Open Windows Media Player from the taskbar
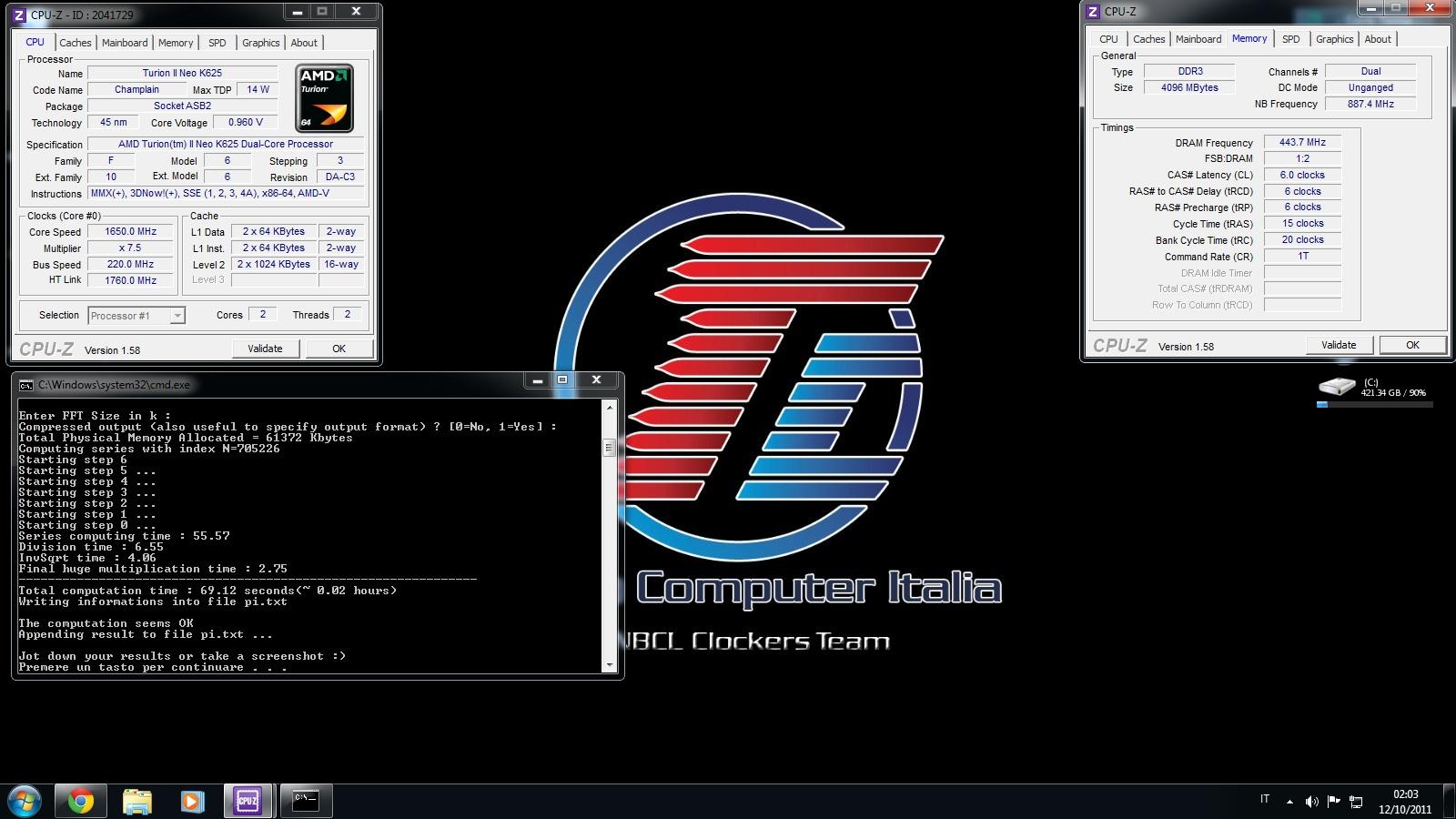The height and width of the screenshot is (819, 1456). [x=192, y=801]
